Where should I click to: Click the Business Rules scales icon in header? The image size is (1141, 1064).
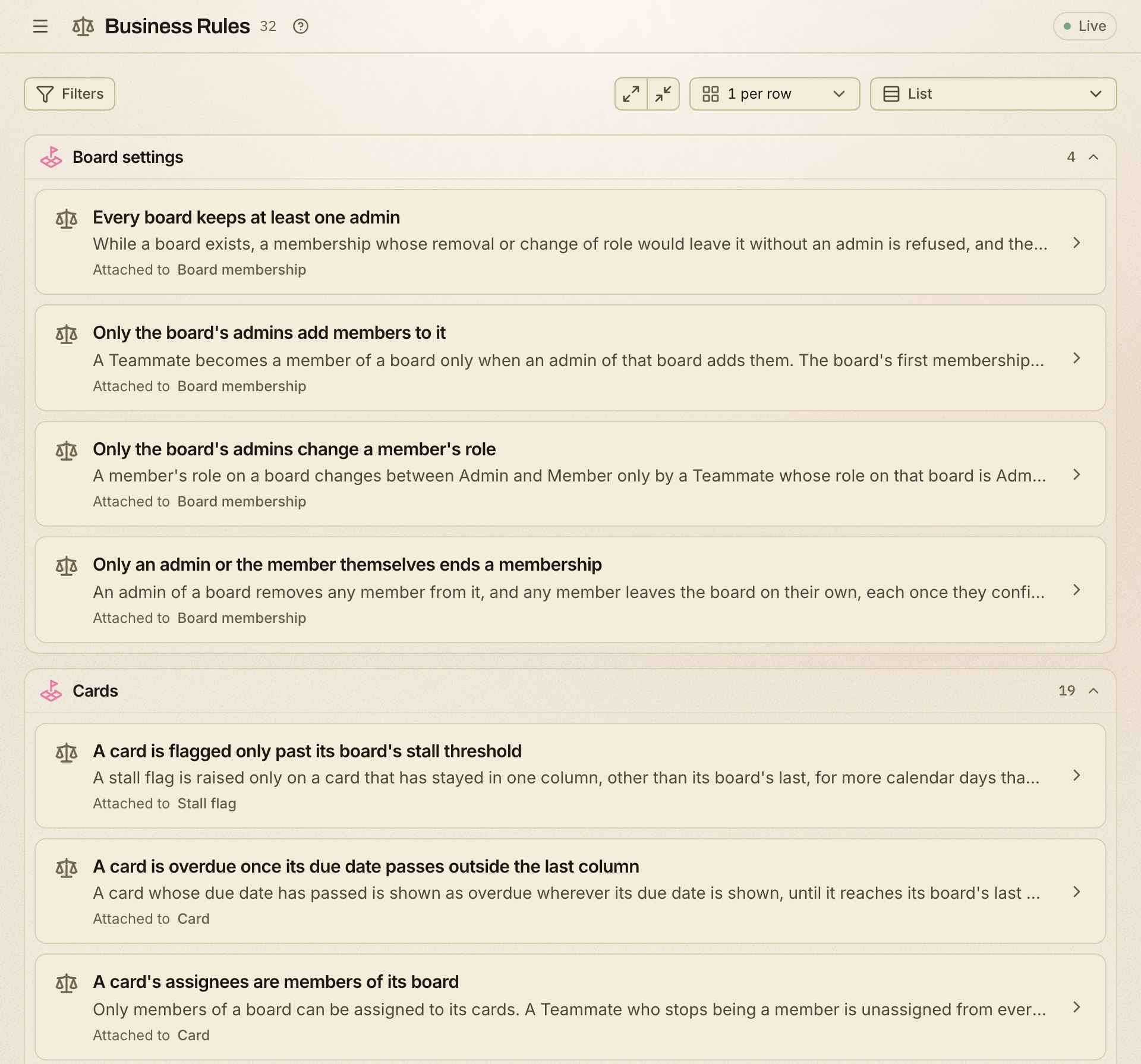point(83,26)
